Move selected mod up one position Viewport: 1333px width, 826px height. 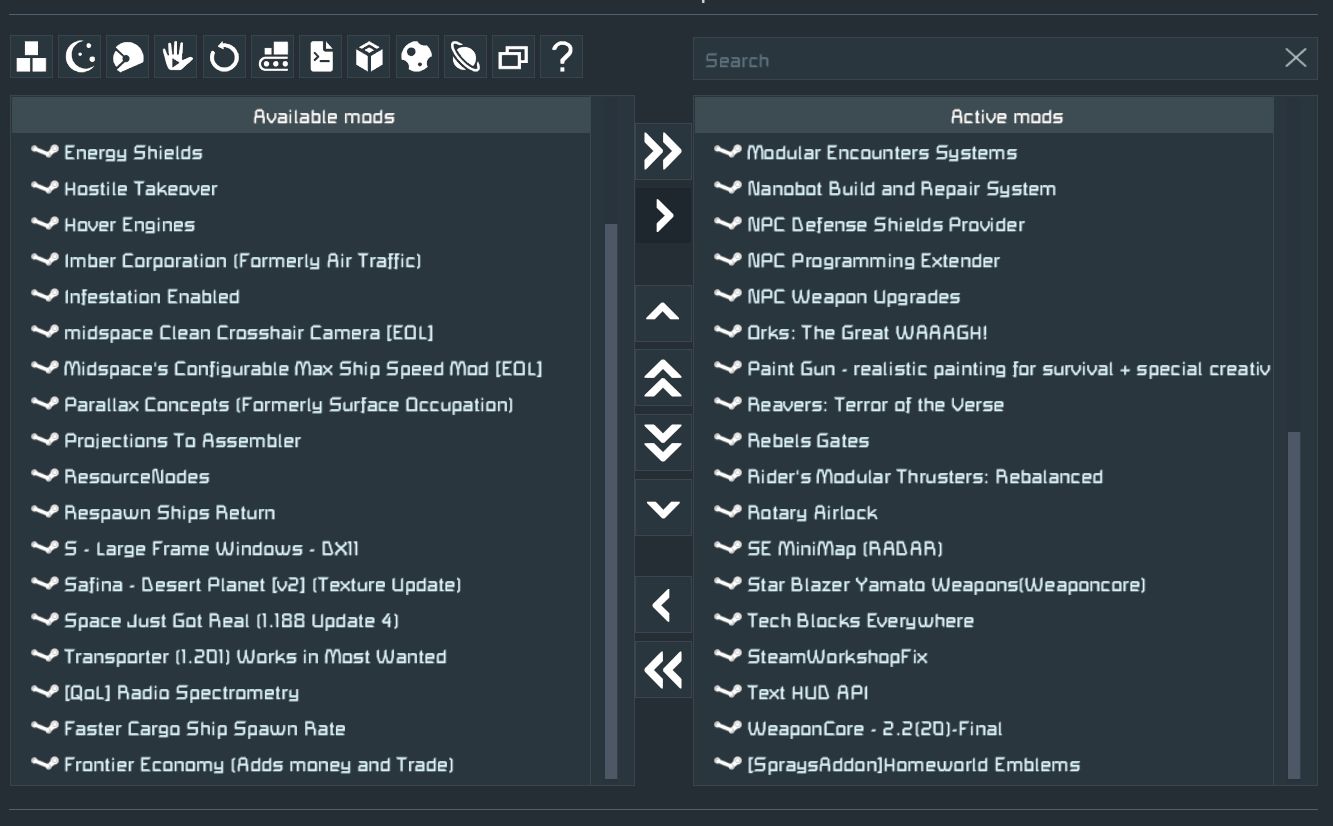click(x=663, y=313)
